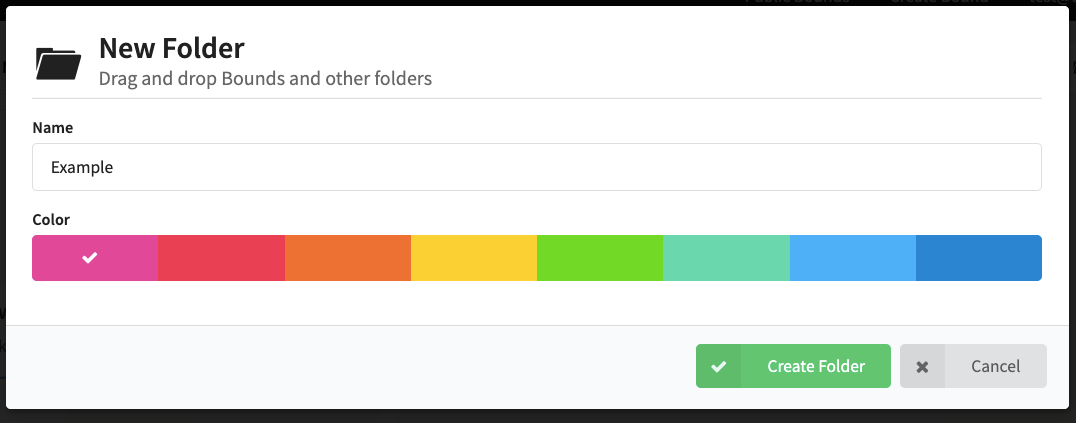Click the Create Folder button label

[816, 366]
